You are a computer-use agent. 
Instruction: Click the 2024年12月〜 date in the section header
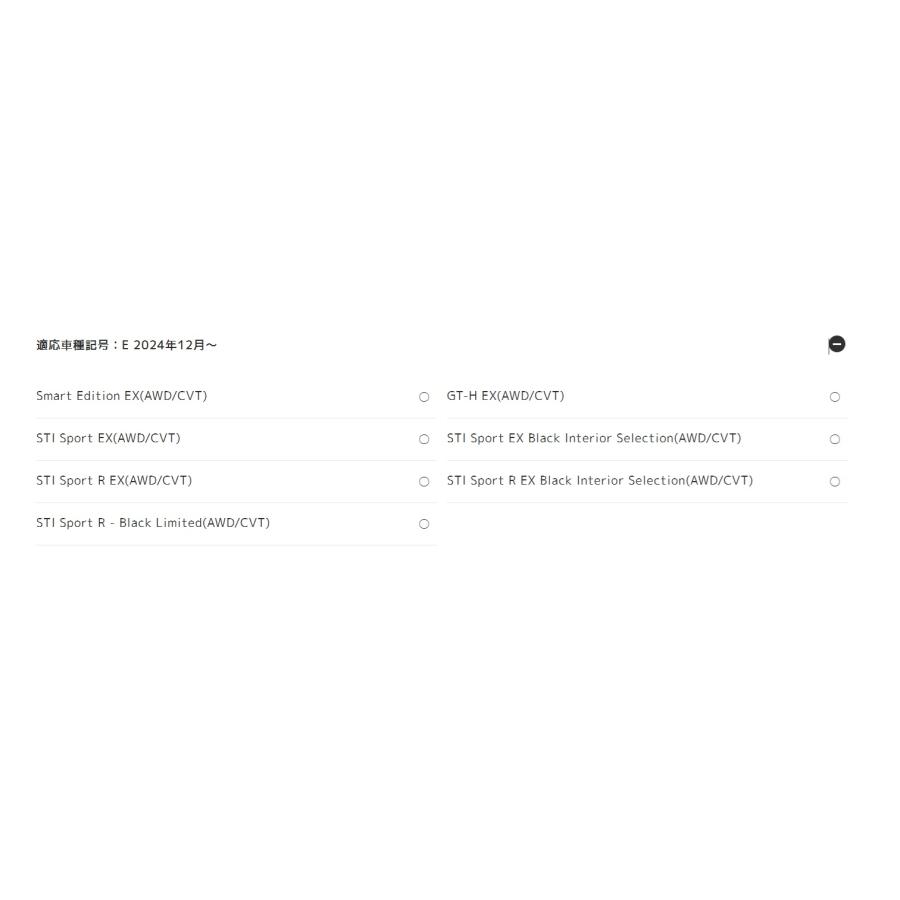175,345
